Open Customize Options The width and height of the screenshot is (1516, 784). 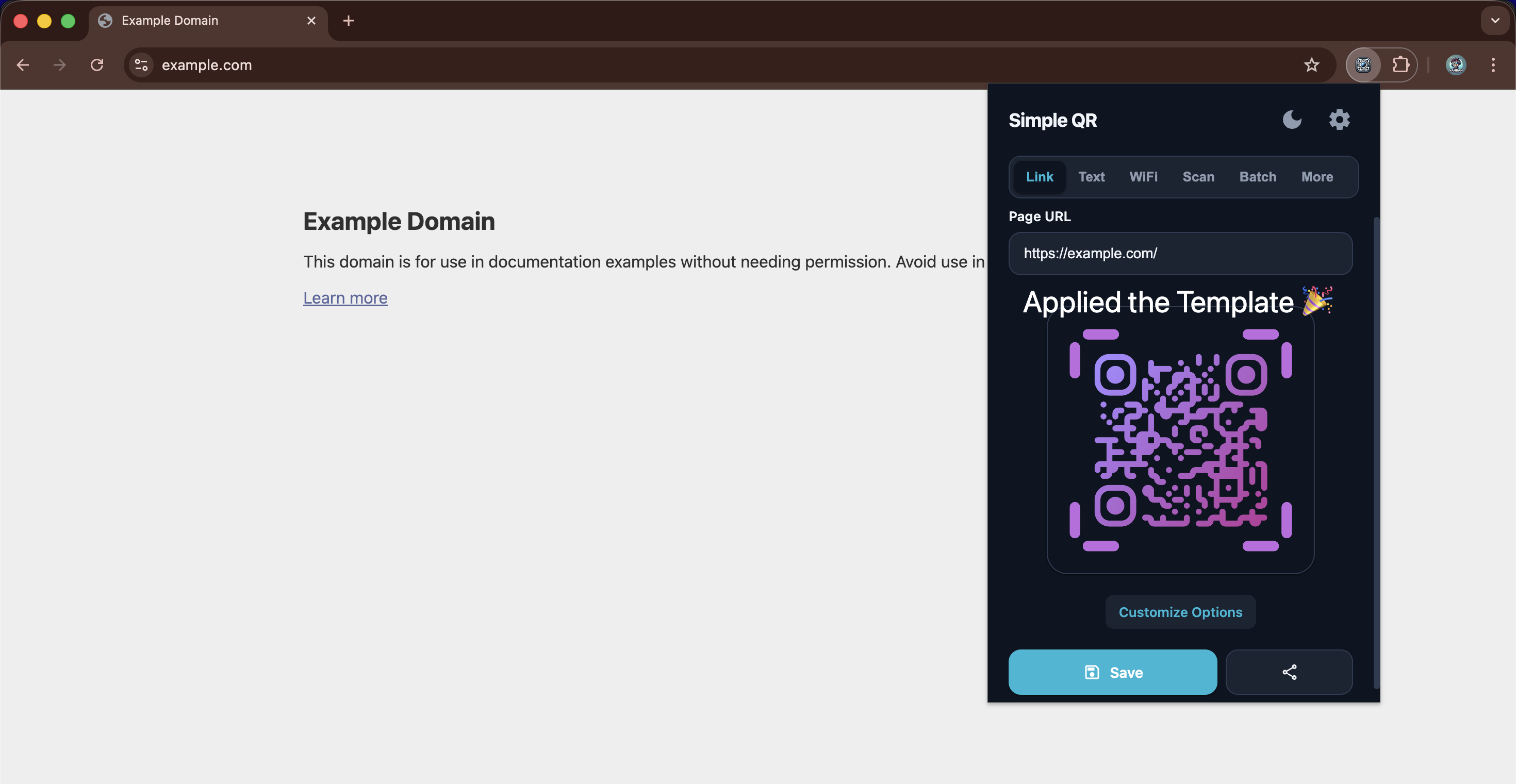coord(1180,612)
